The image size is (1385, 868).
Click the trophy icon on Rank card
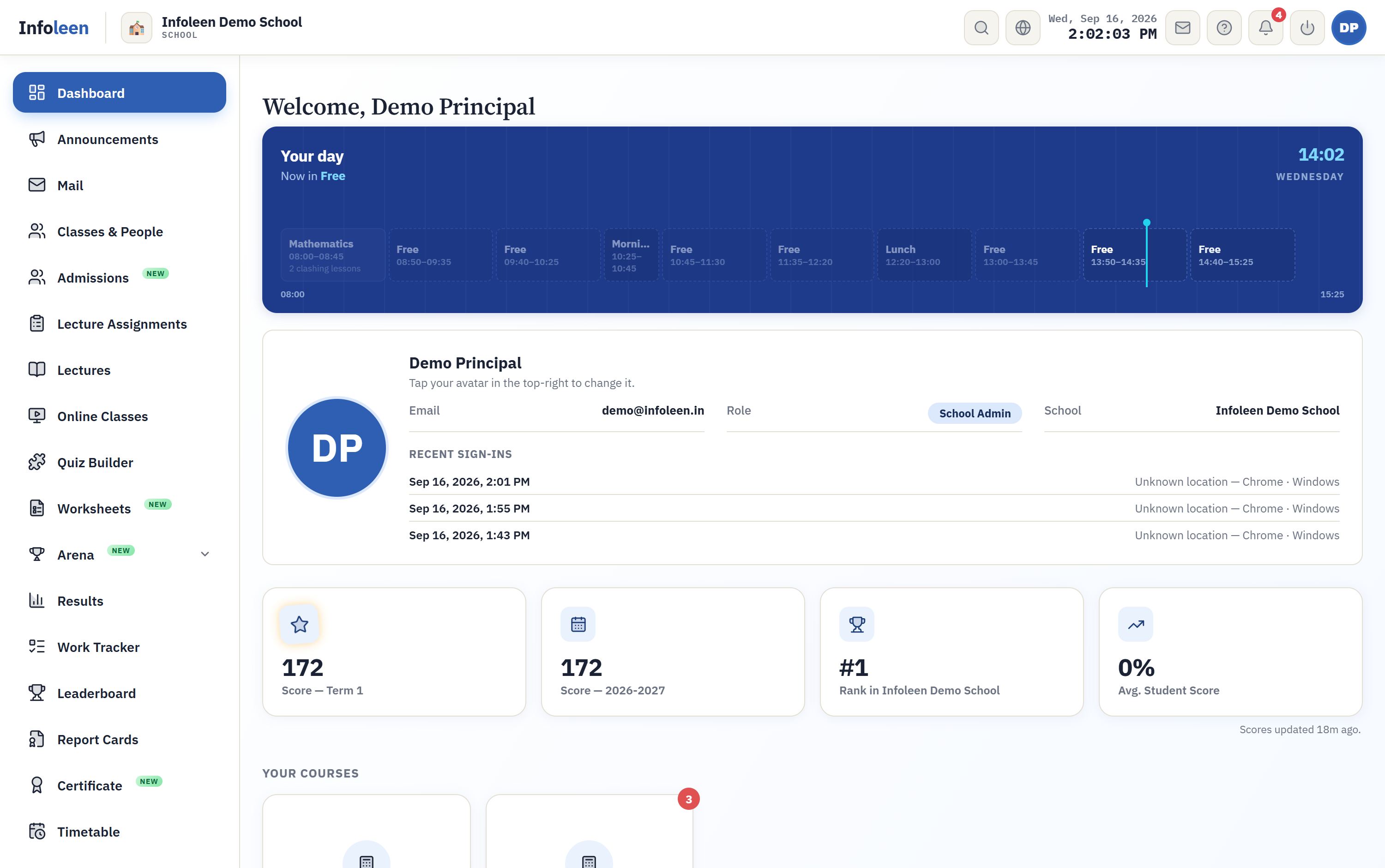(x=856, y=624)
